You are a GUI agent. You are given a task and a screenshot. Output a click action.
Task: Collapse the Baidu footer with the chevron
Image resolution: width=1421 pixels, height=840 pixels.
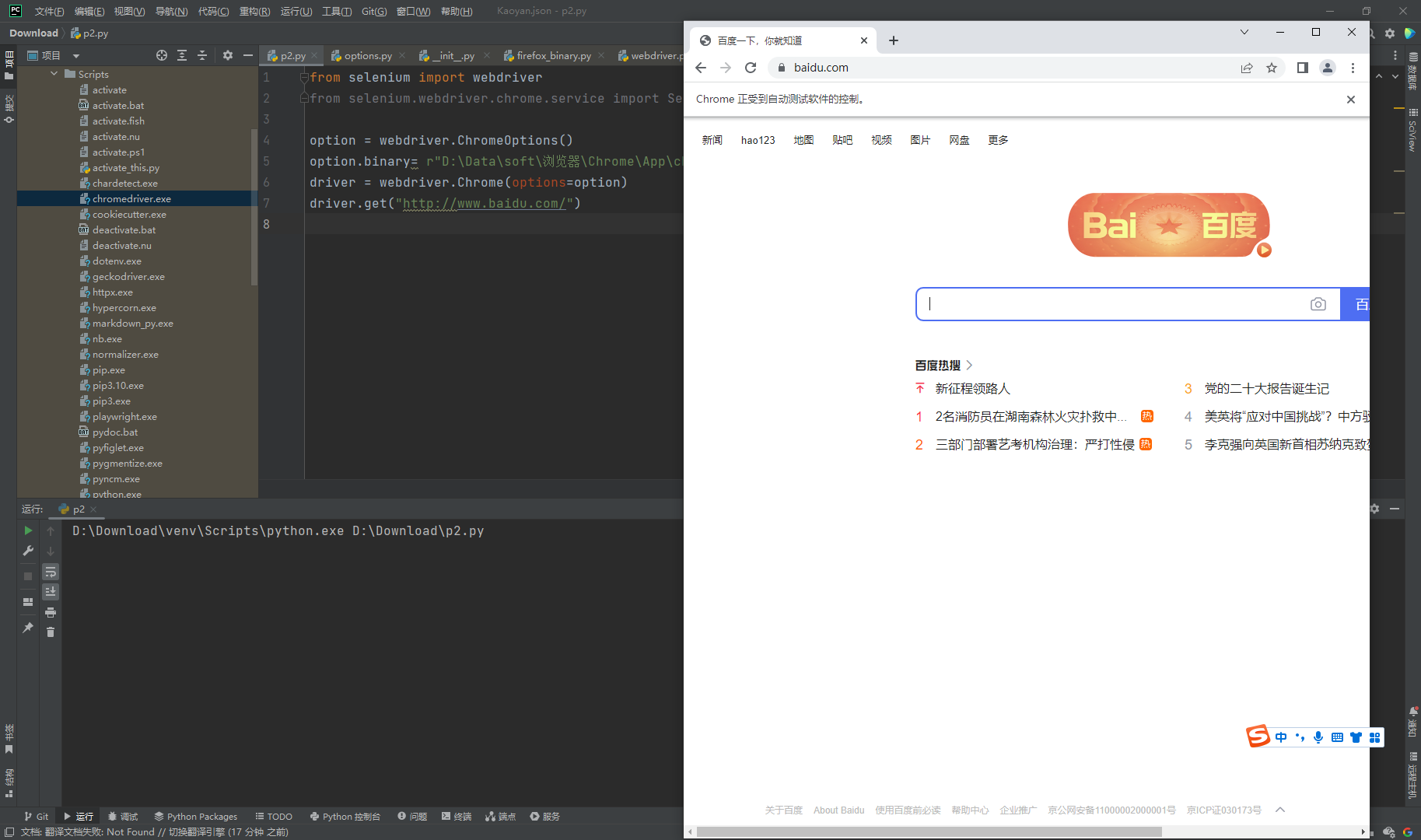(x=1279, y=810)
